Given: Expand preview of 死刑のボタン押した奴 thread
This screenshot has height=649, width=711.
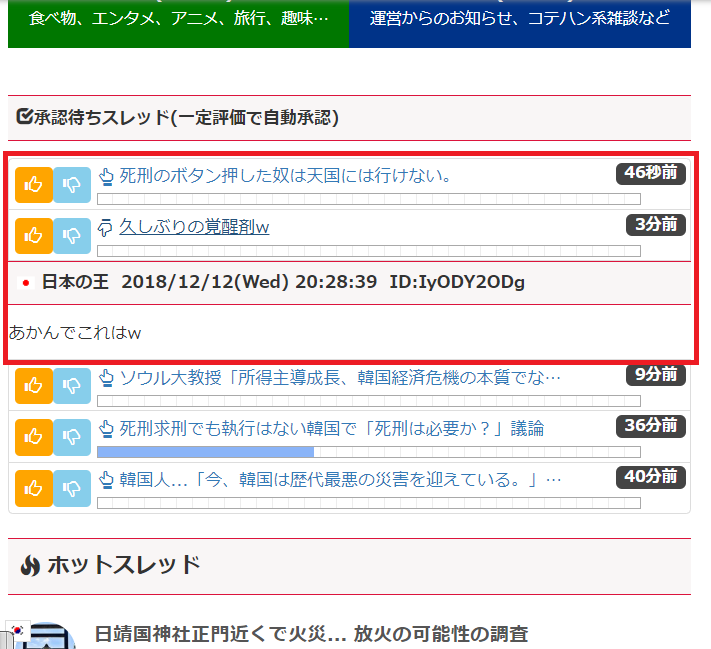Looking at the screenshot, I should pos(108,177).
